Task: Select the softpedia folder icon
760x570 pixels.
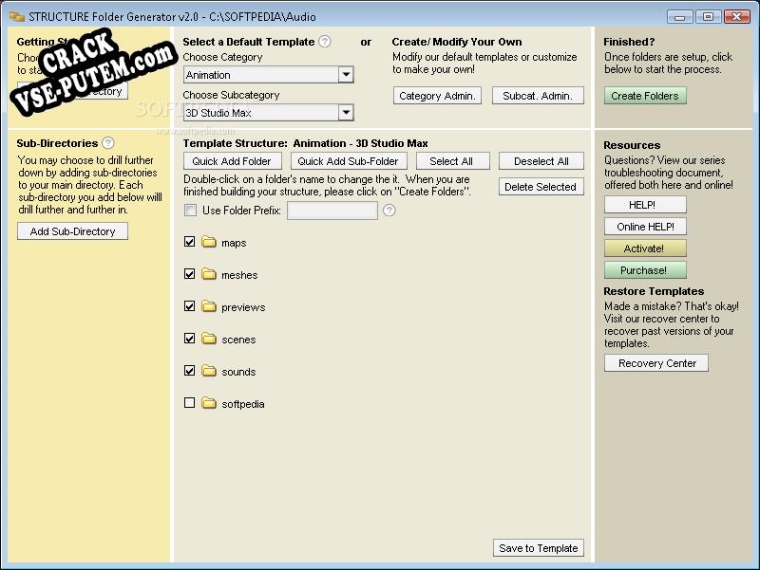Action: click(x=209, y=403)
